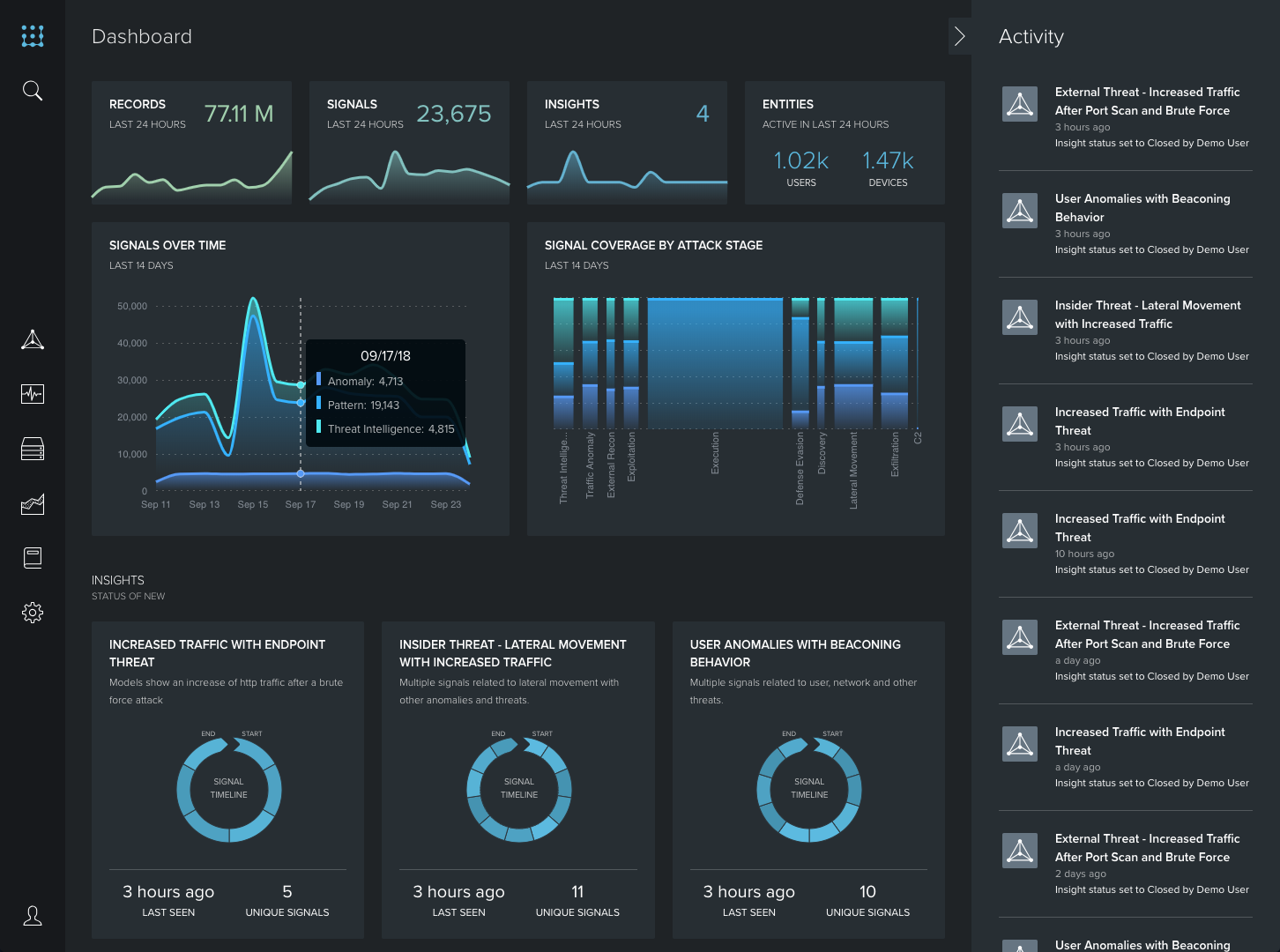The height and width of the screenshot is (952, 1280).
Task: Open the signals pulse monitor icon
Action: point(33,394)
